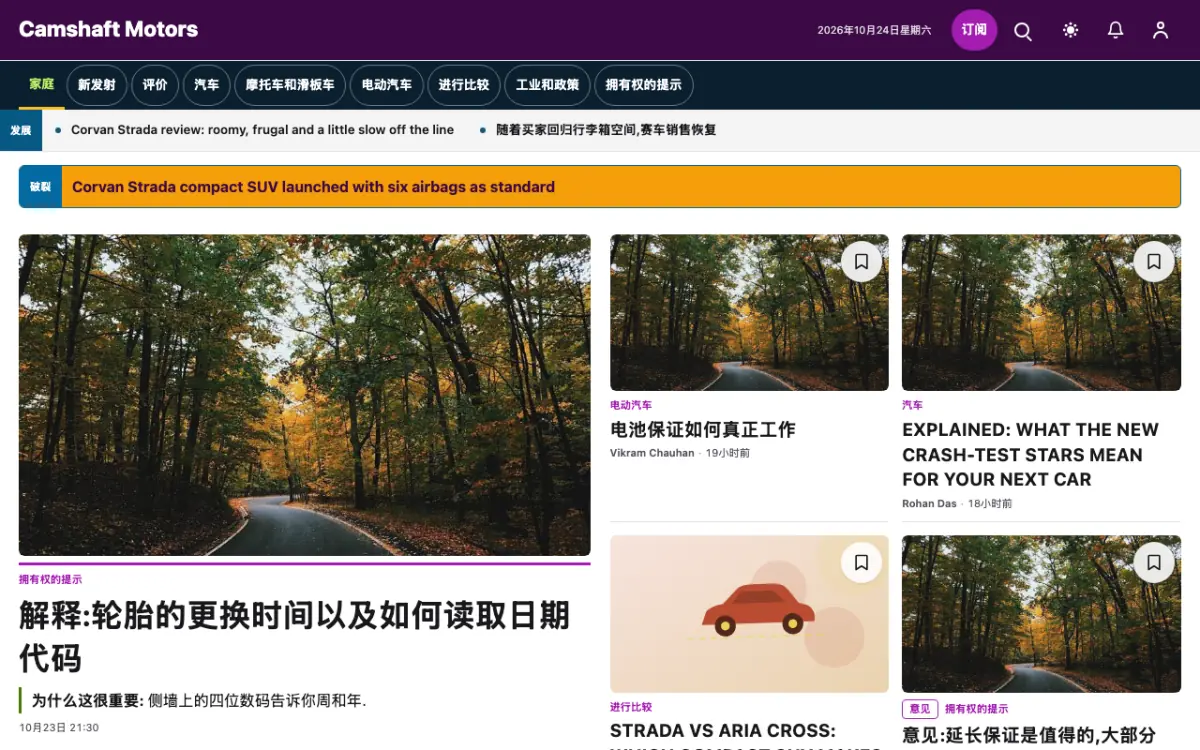Select the 家庭 nav tab

click(42, 85)
